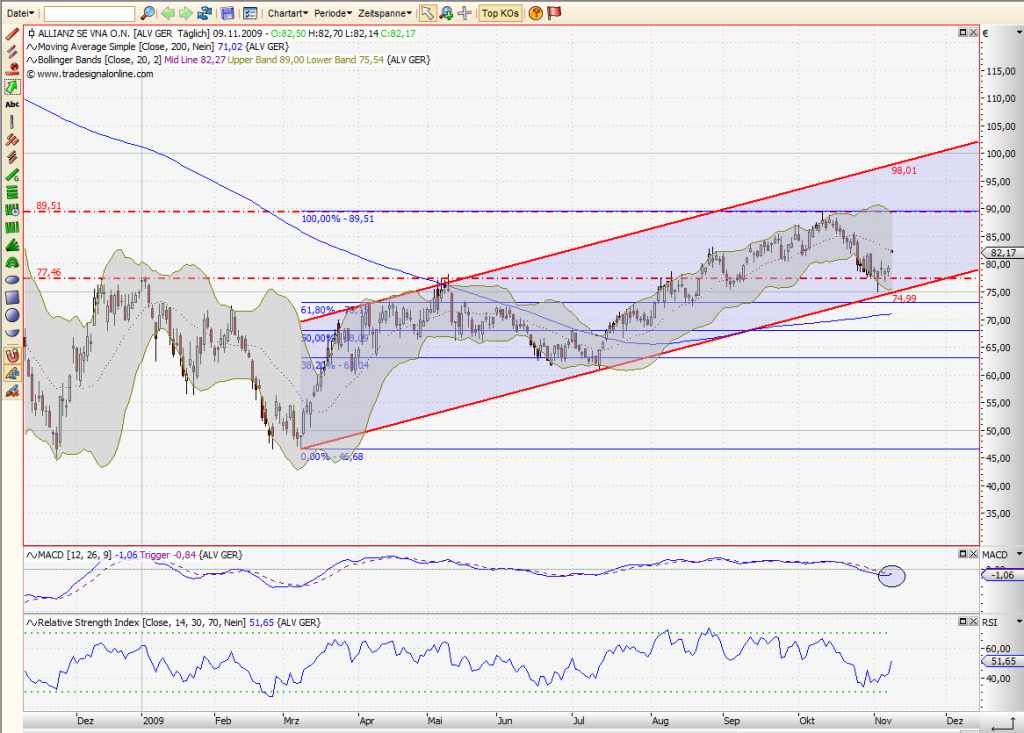Screen dimensions: 1024x733
Task: Select the Fibonacci retracement horizontal lines tool
Action: pyautogui.click(x=12, y=193)
